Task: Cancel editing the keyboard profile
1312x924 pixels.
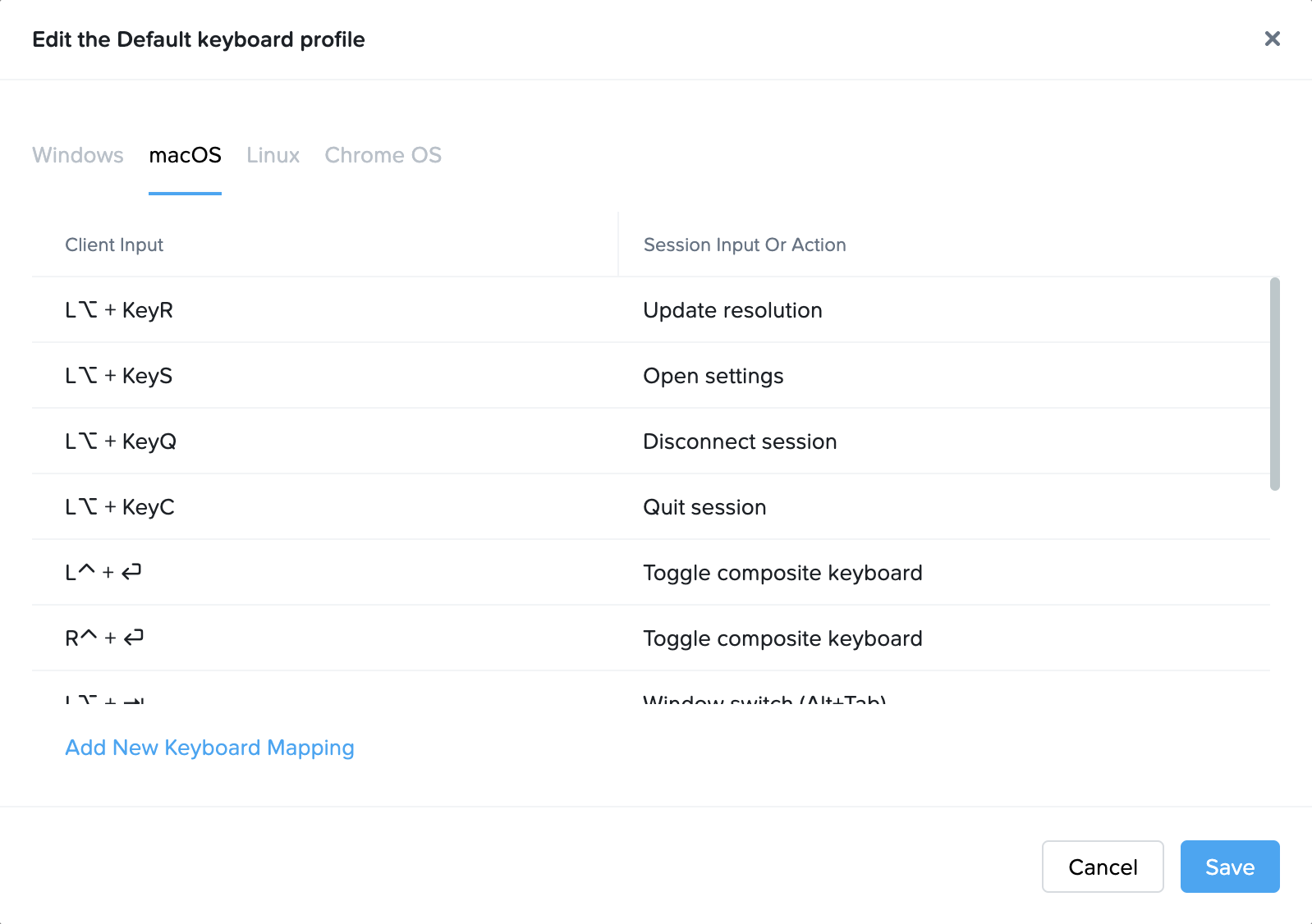Action: [x=1103, y=867]
